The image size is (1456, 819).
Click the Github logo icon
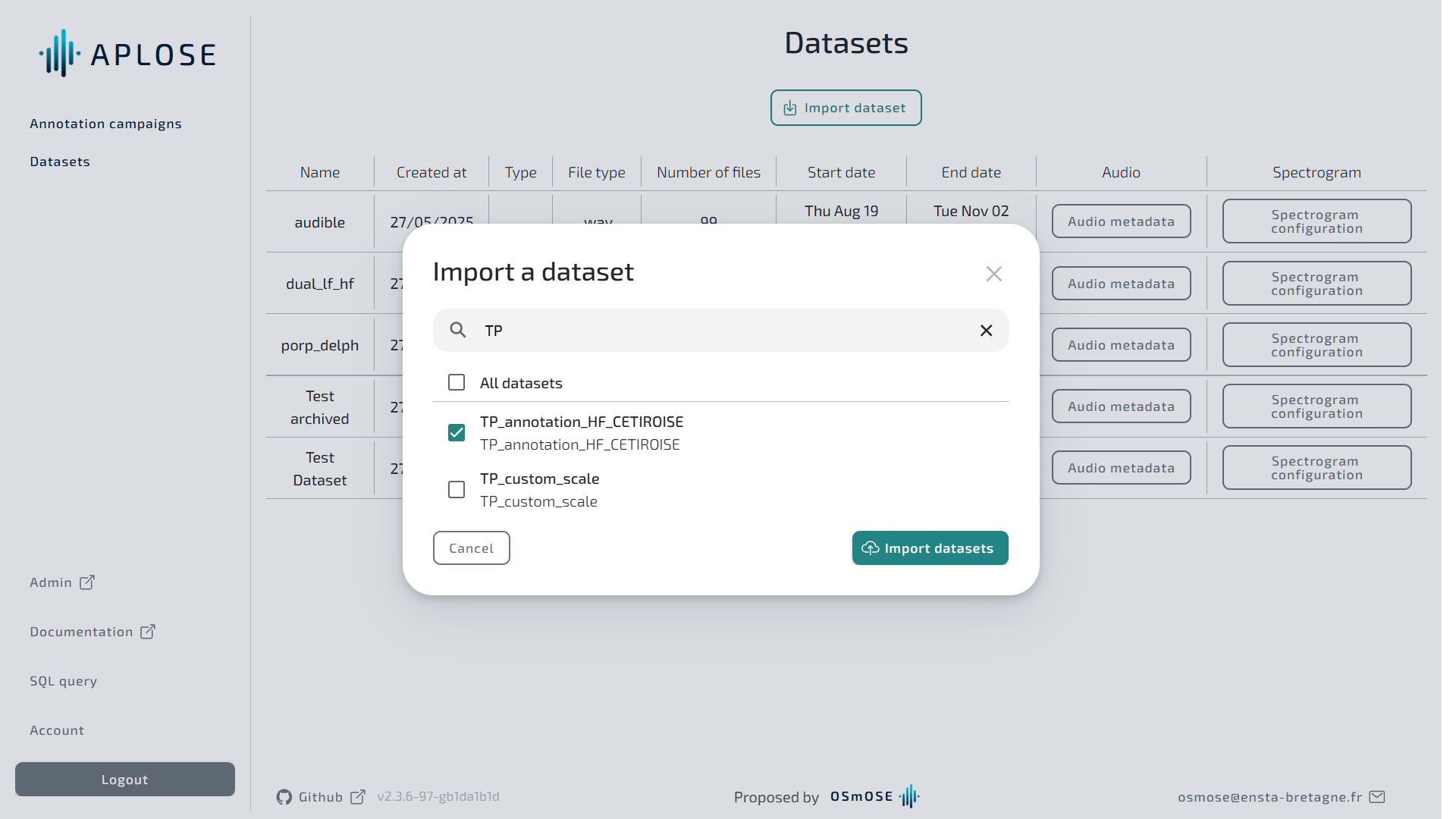(284, 797)
